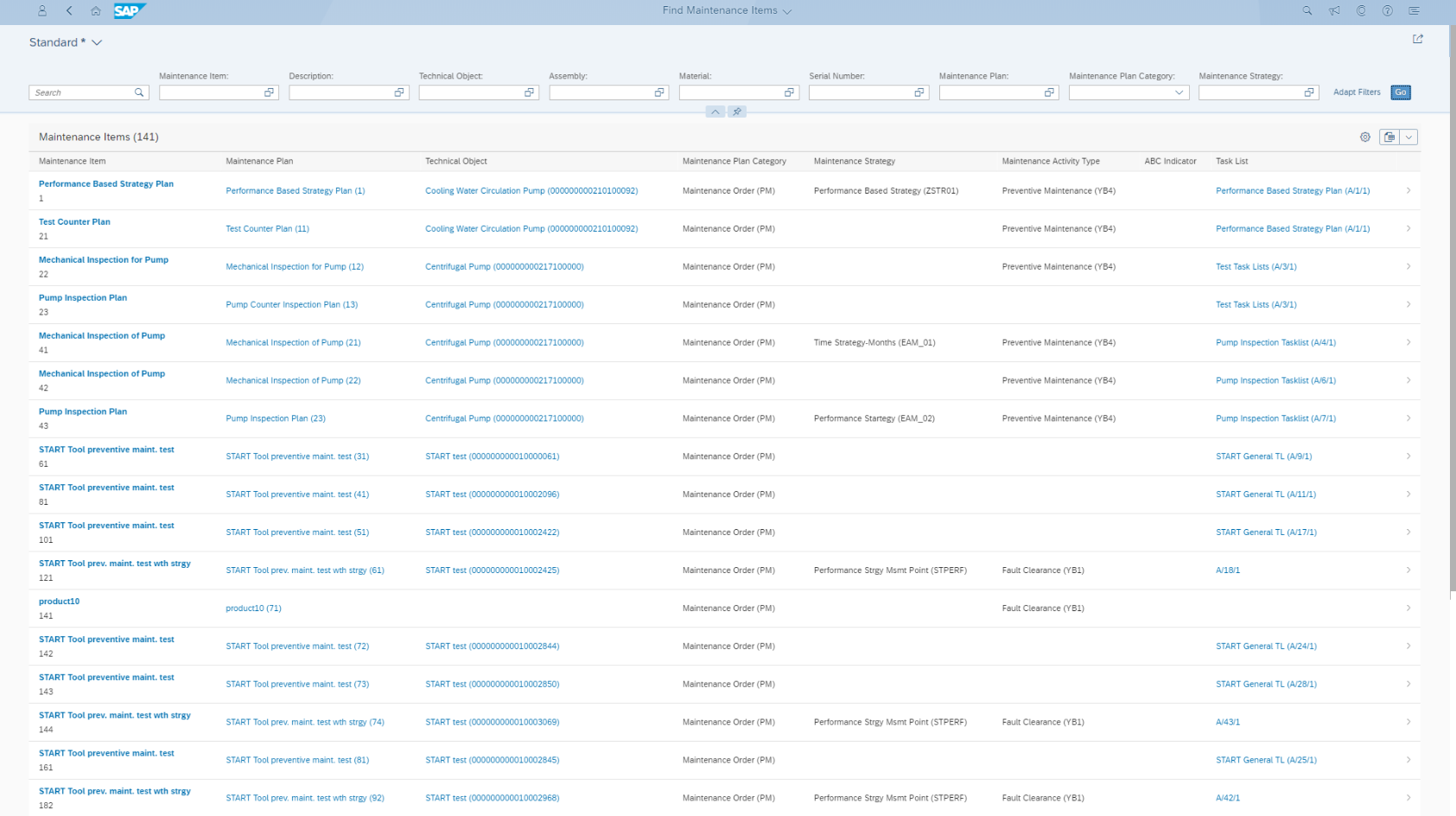The width and height of the screenshot is (1456, 816).
Task: Open START Tool prev. maint. test wth strgy (74)
Action: [x=305, y=723]
